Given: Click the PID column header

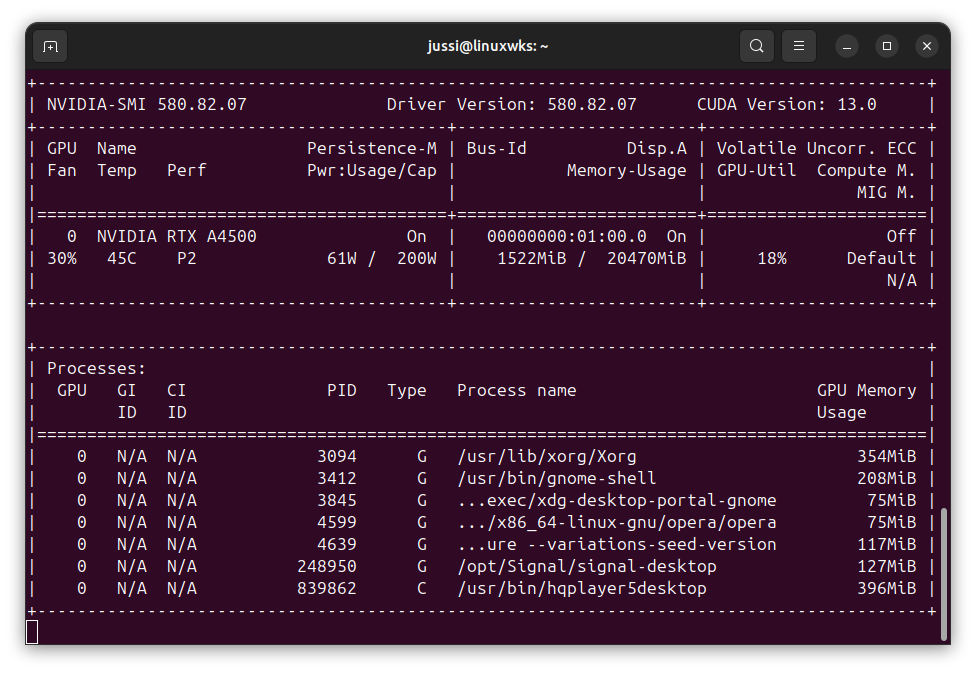Looking at the screenshot, I should [342, 390].
